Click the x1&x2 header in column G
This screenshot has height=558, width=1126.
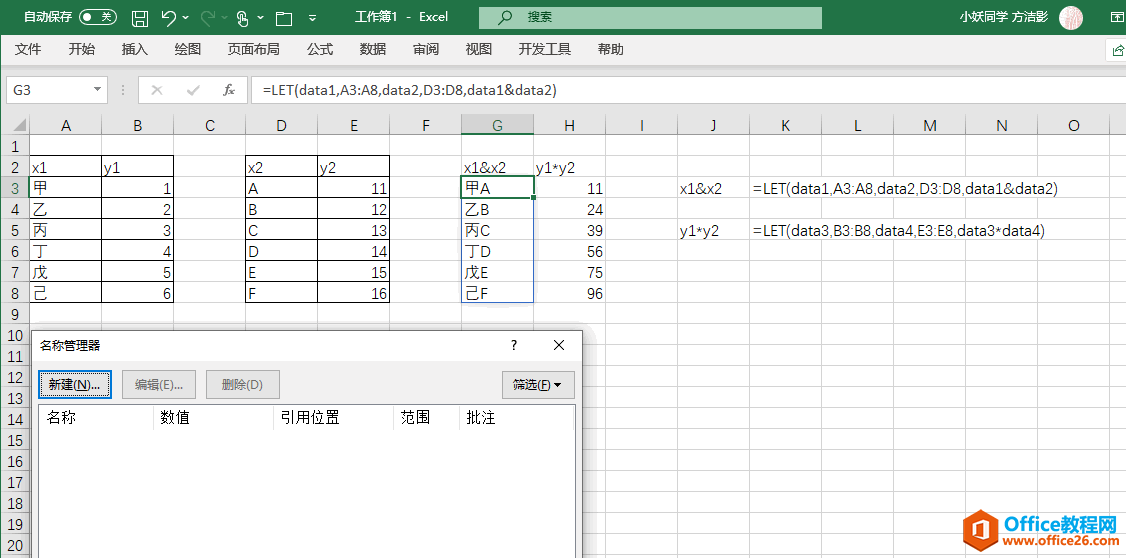497,168
